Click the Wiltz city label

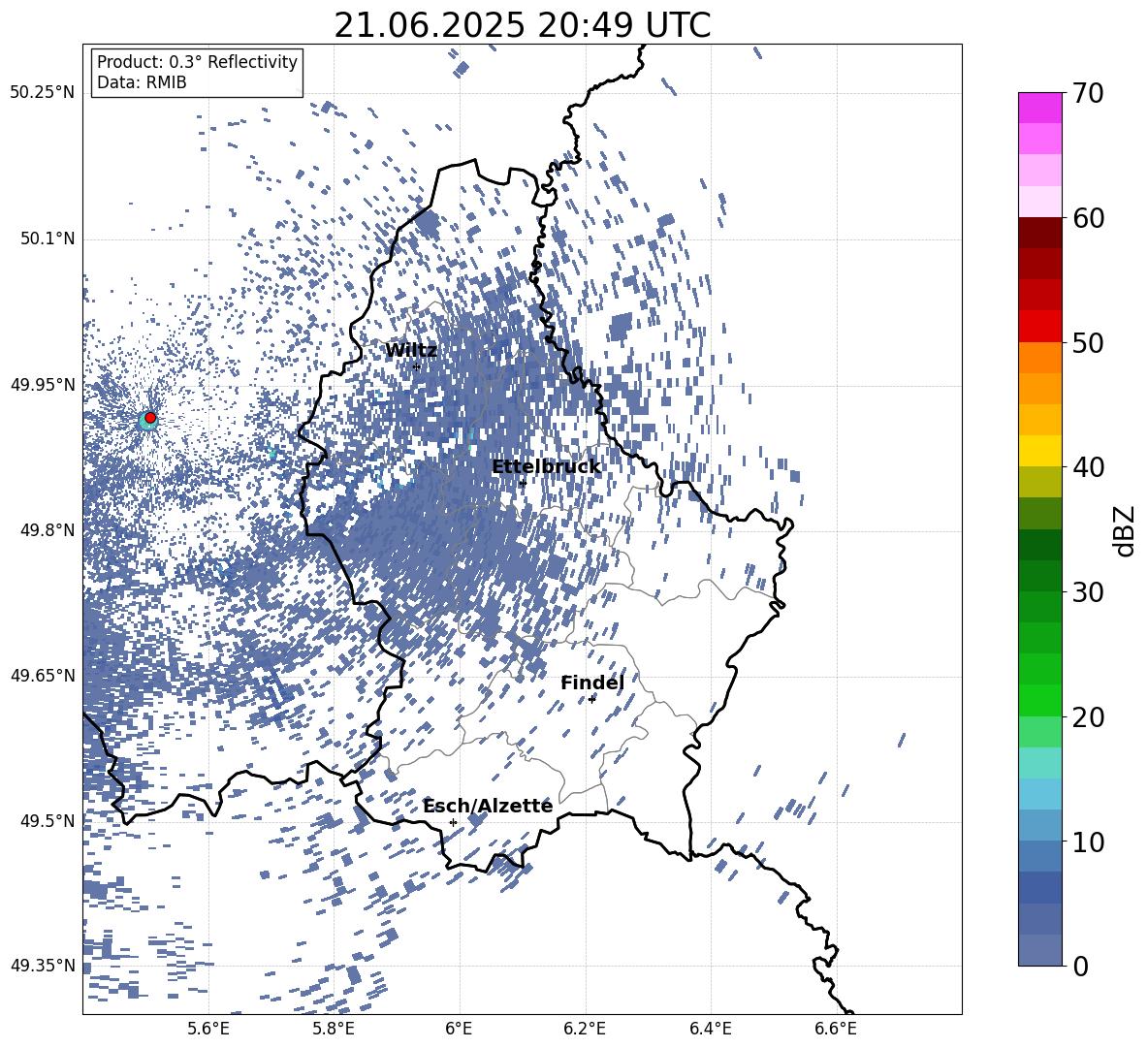point(411,351)
